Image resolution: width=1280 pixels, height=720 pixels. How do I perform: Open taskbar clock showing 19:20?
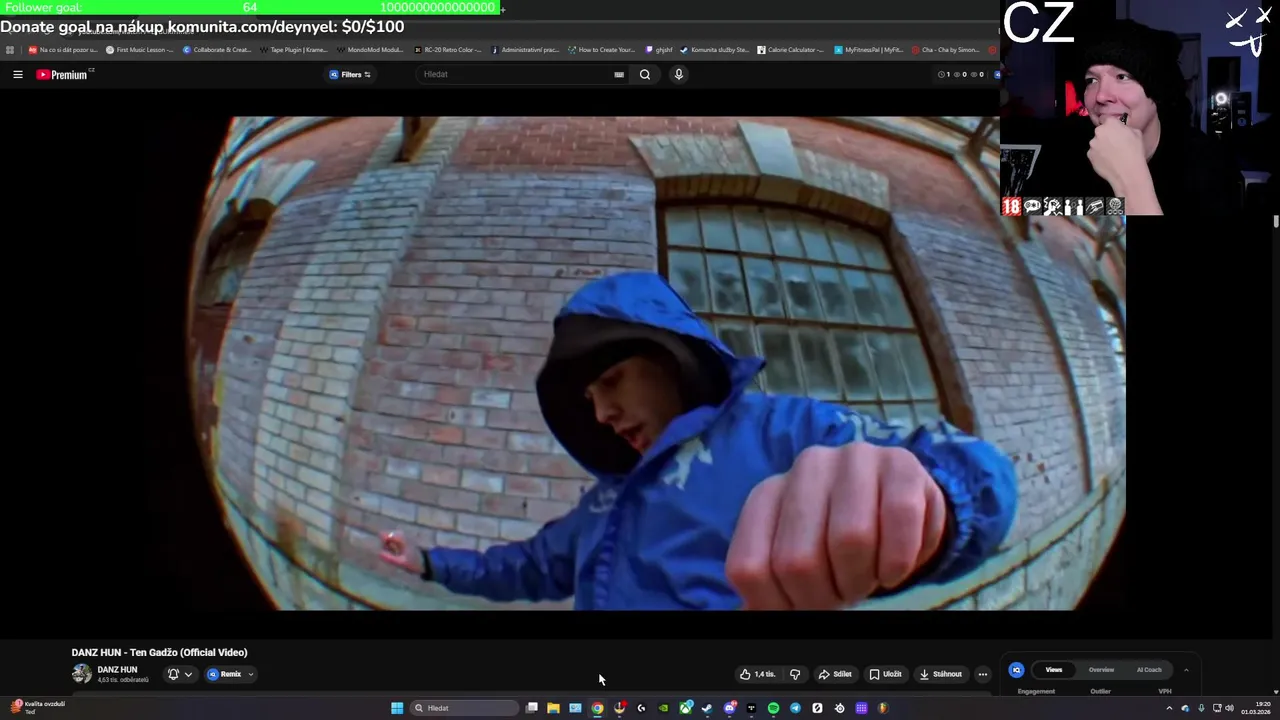tap(1255, 708)
